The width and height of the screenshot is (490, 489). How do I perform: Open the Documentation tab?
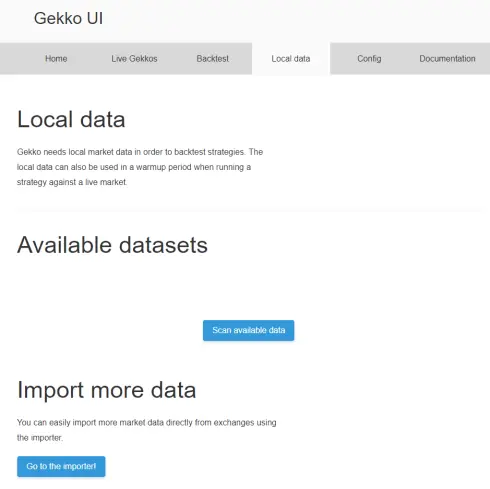(x=447, y=59)
